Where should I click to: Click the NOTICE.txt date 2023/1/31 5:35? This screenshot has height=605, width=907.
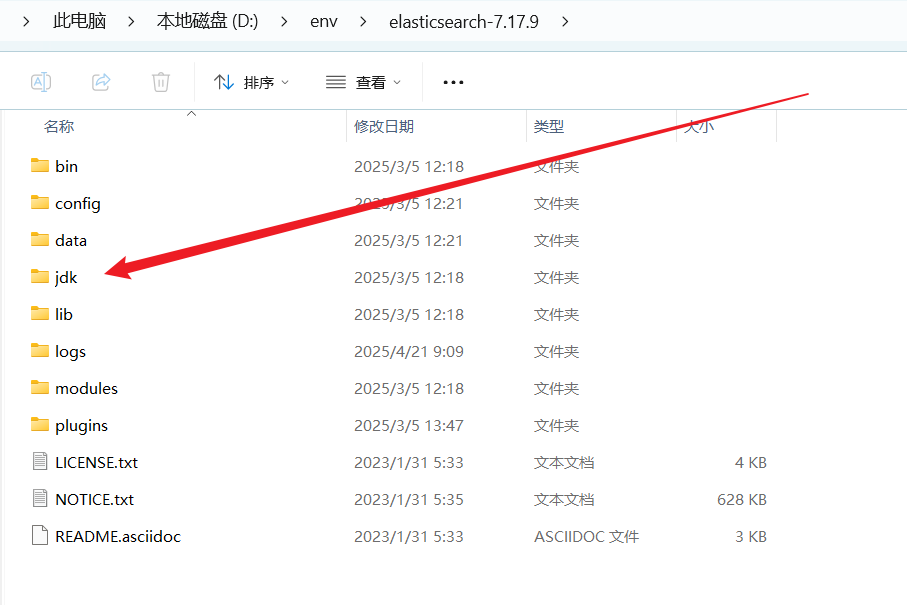tap(408, 500)
